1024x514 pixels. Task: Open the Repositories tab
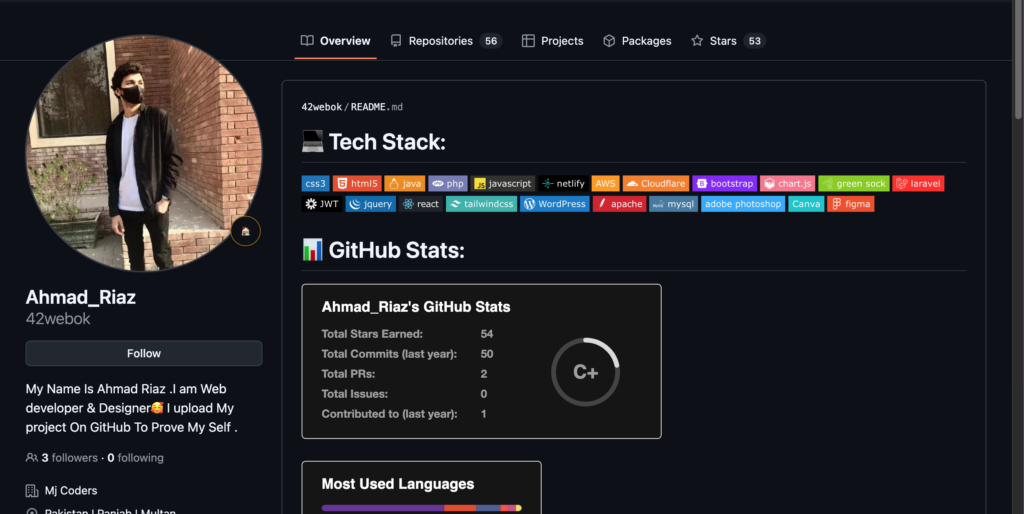446,41
